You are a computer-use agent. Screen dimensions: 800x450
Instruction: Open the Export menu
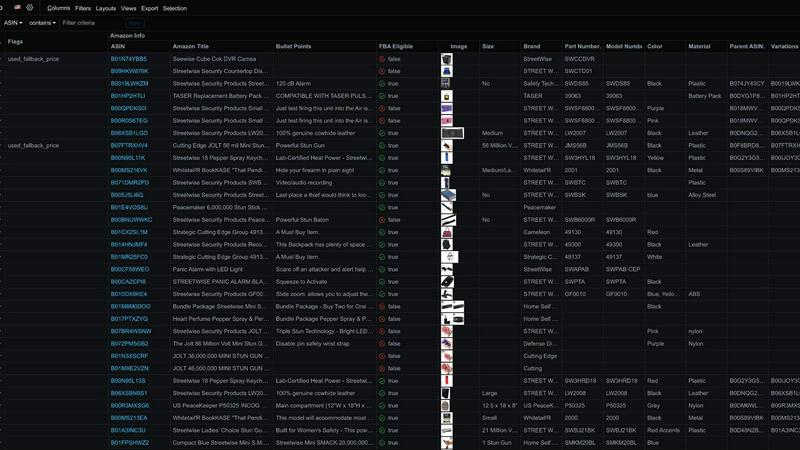(149, 8)
